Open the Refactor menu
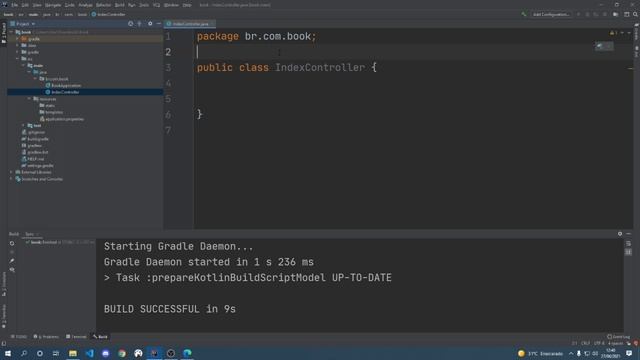 pyautogui.click(x=104, y=5)
